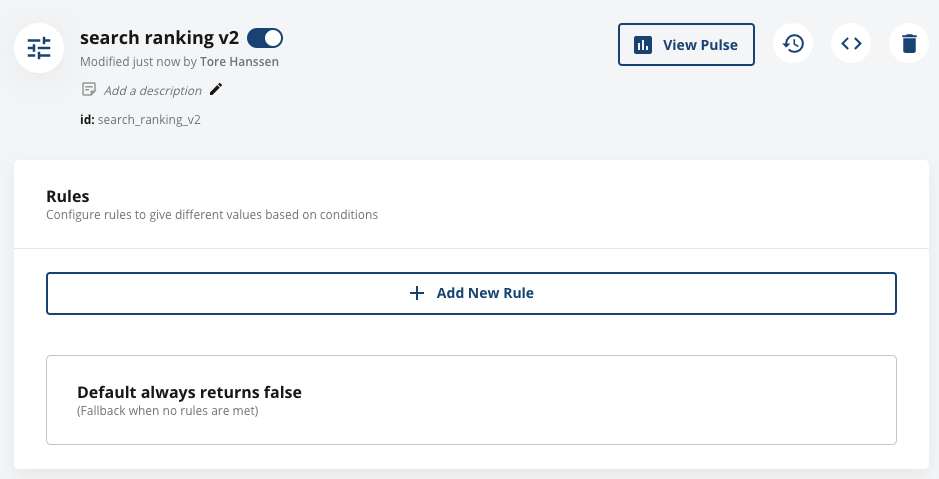Image resolution: width=939 pixels, height=479 pixels.
Task: Click the bar chart icon in View Pulse
Action: click(644, 45)
